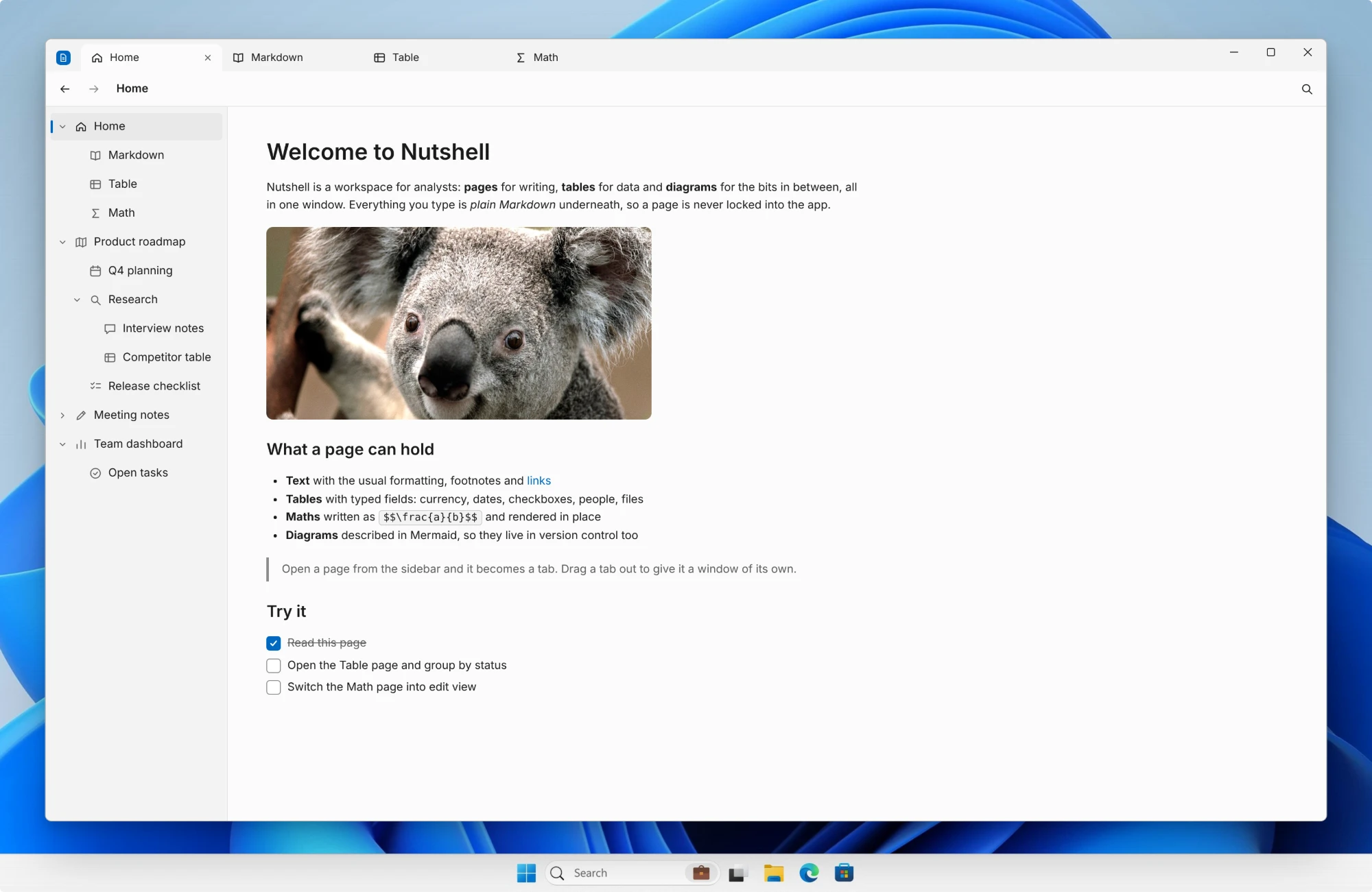Screen dimensions: 1372x892
Task: Click the $$\frac{a}{b}$$ code snippet
Action: coord(430,518)
